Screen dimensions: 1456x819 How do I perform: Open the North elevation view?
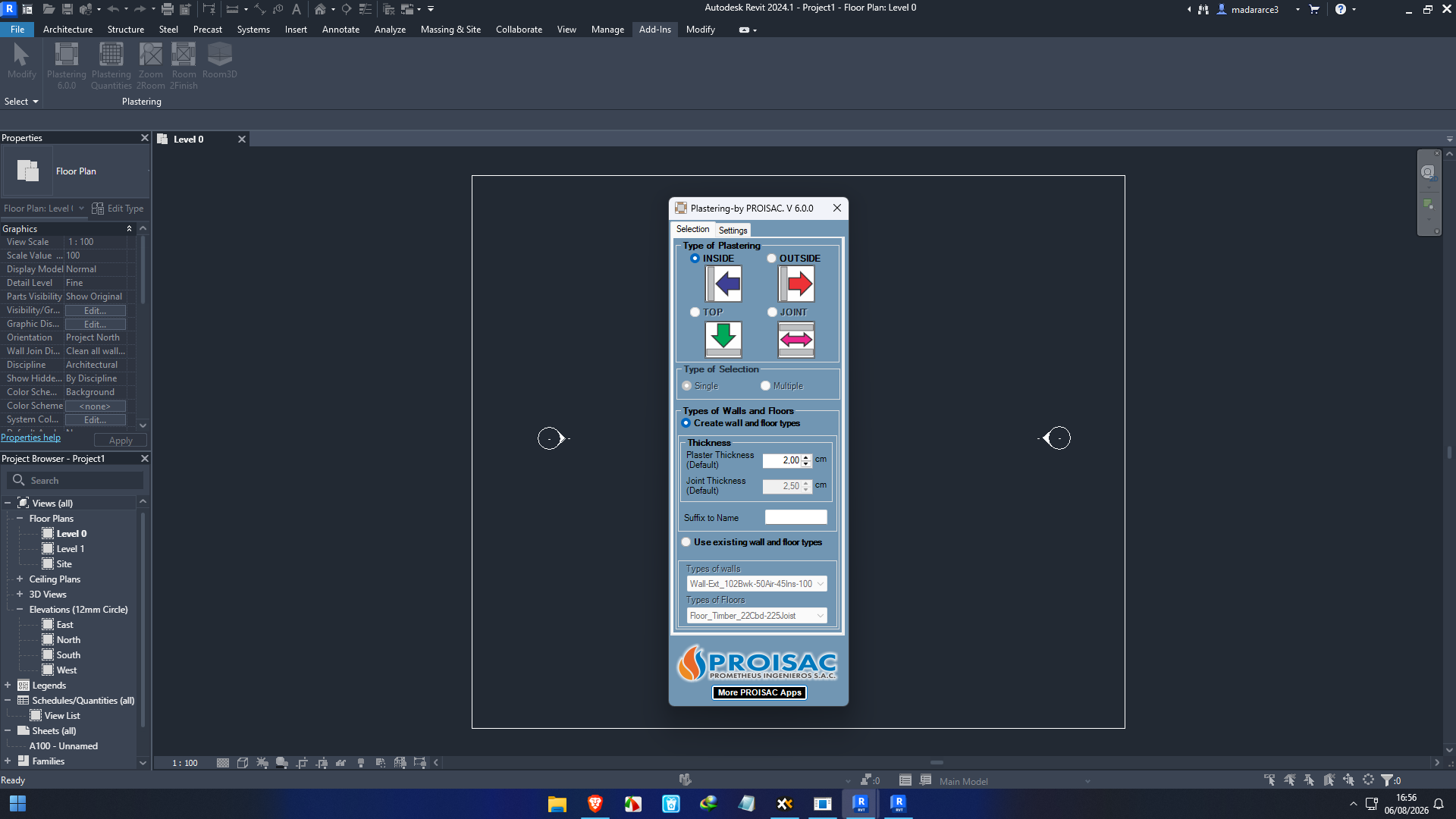[x=68, y=639]
